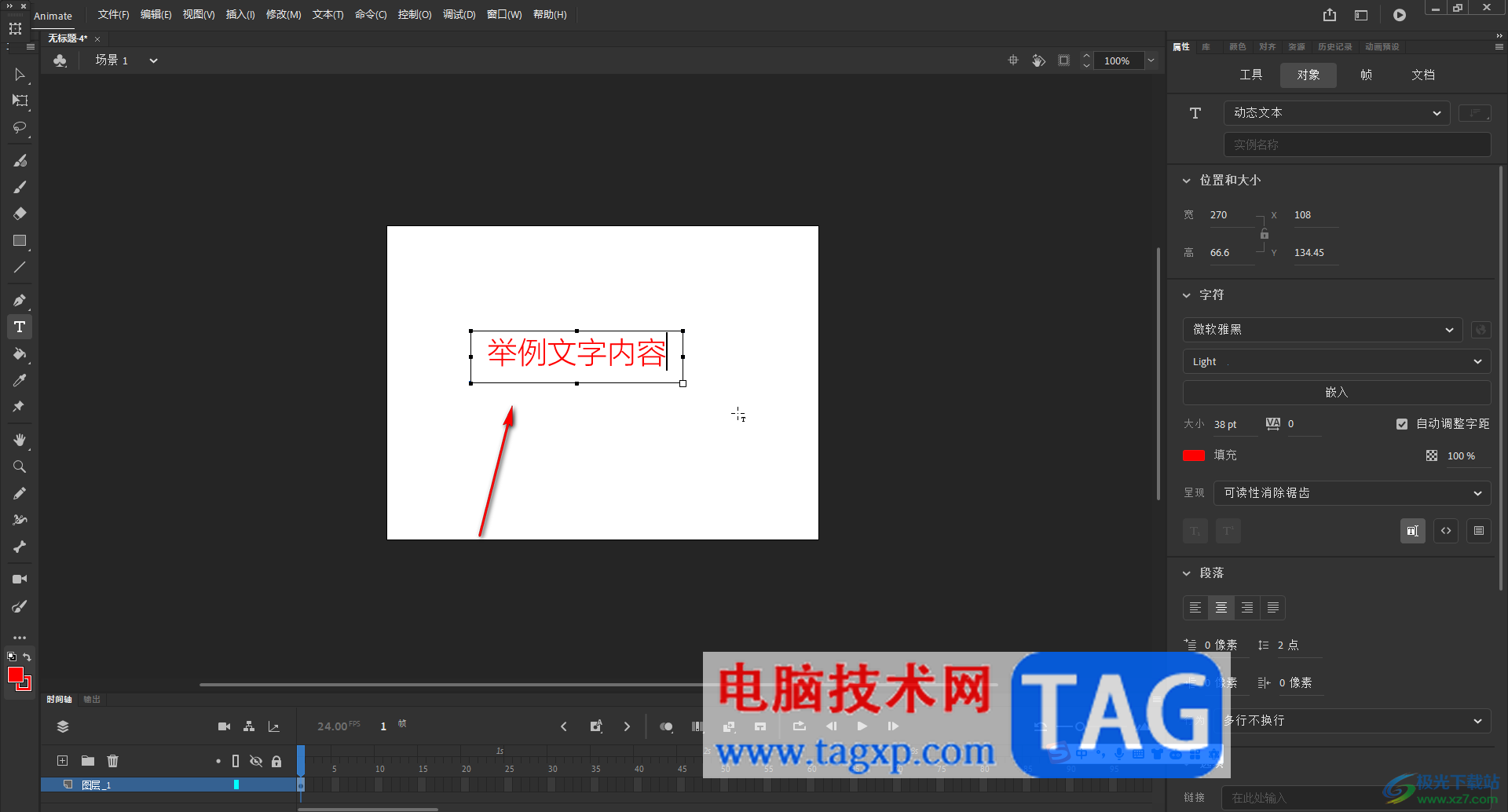Click the red text fill color swatch
The image size is (1508, 812).
click(1194, 455)
